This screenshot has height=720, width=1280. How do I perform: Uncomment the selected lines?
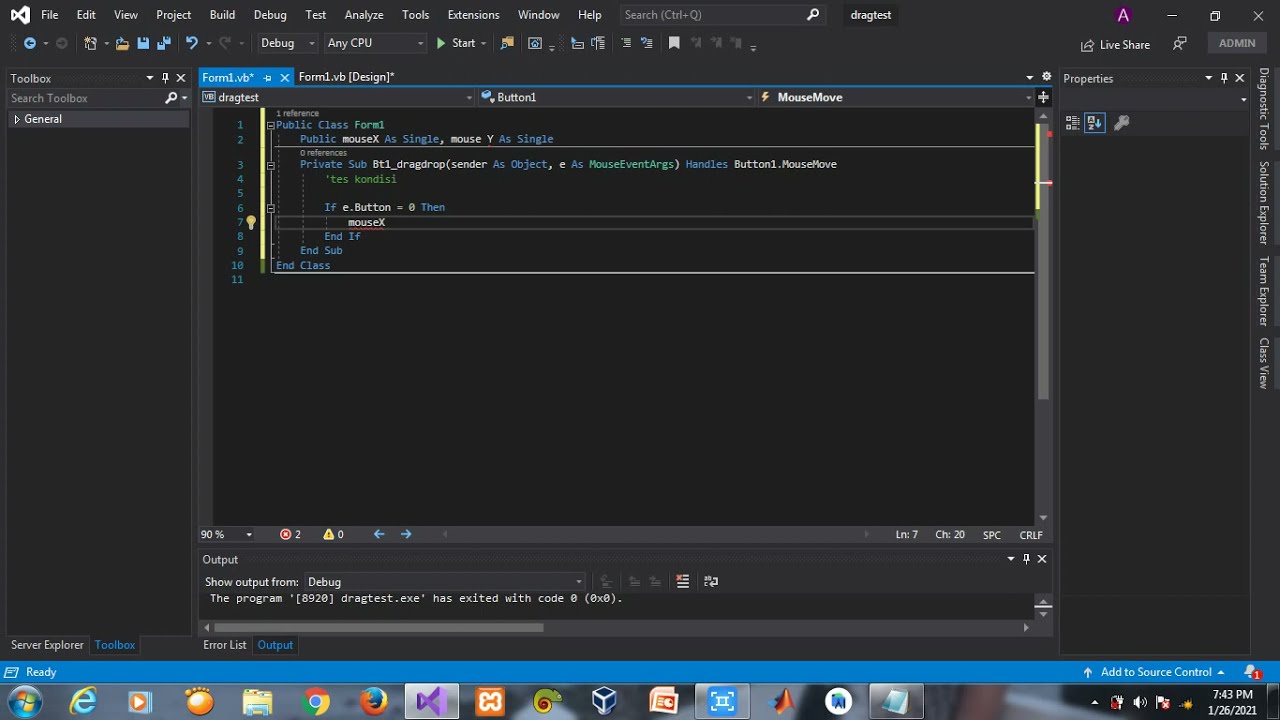pos(647,43)
